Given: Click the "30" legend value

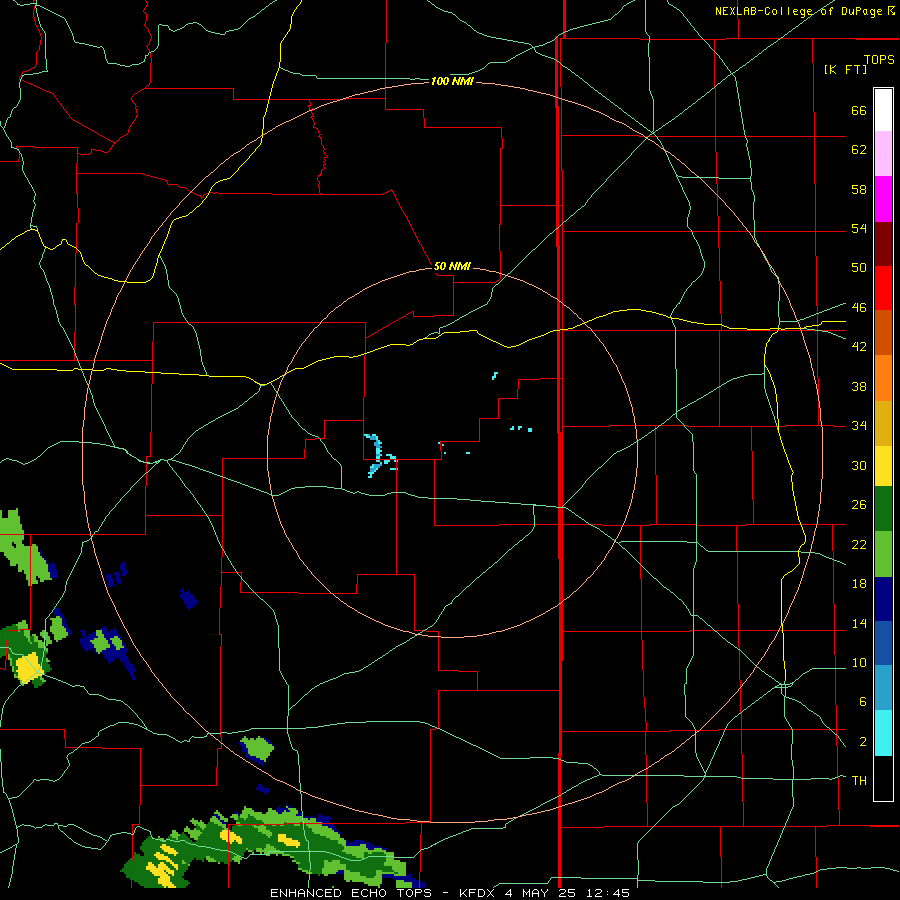Looking at the screenshot, I should [859, 465].
